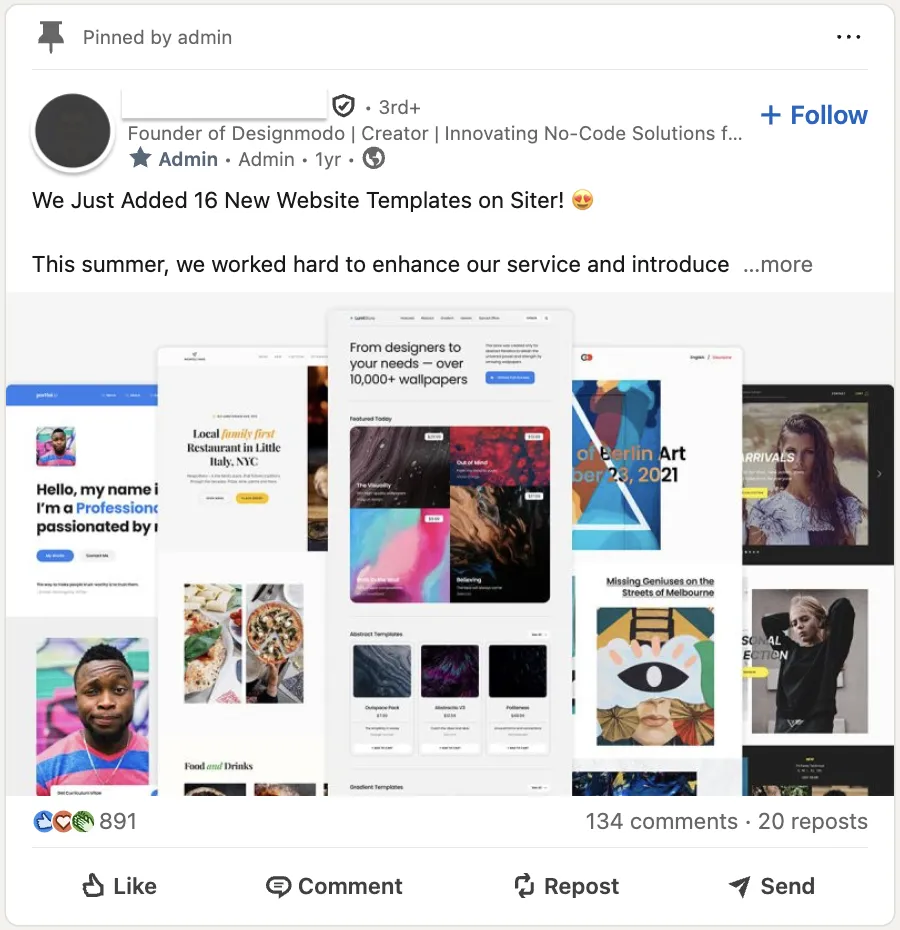900x930 pixels.
Task: Click the globe visibility icon
Action: coord(374,158)
